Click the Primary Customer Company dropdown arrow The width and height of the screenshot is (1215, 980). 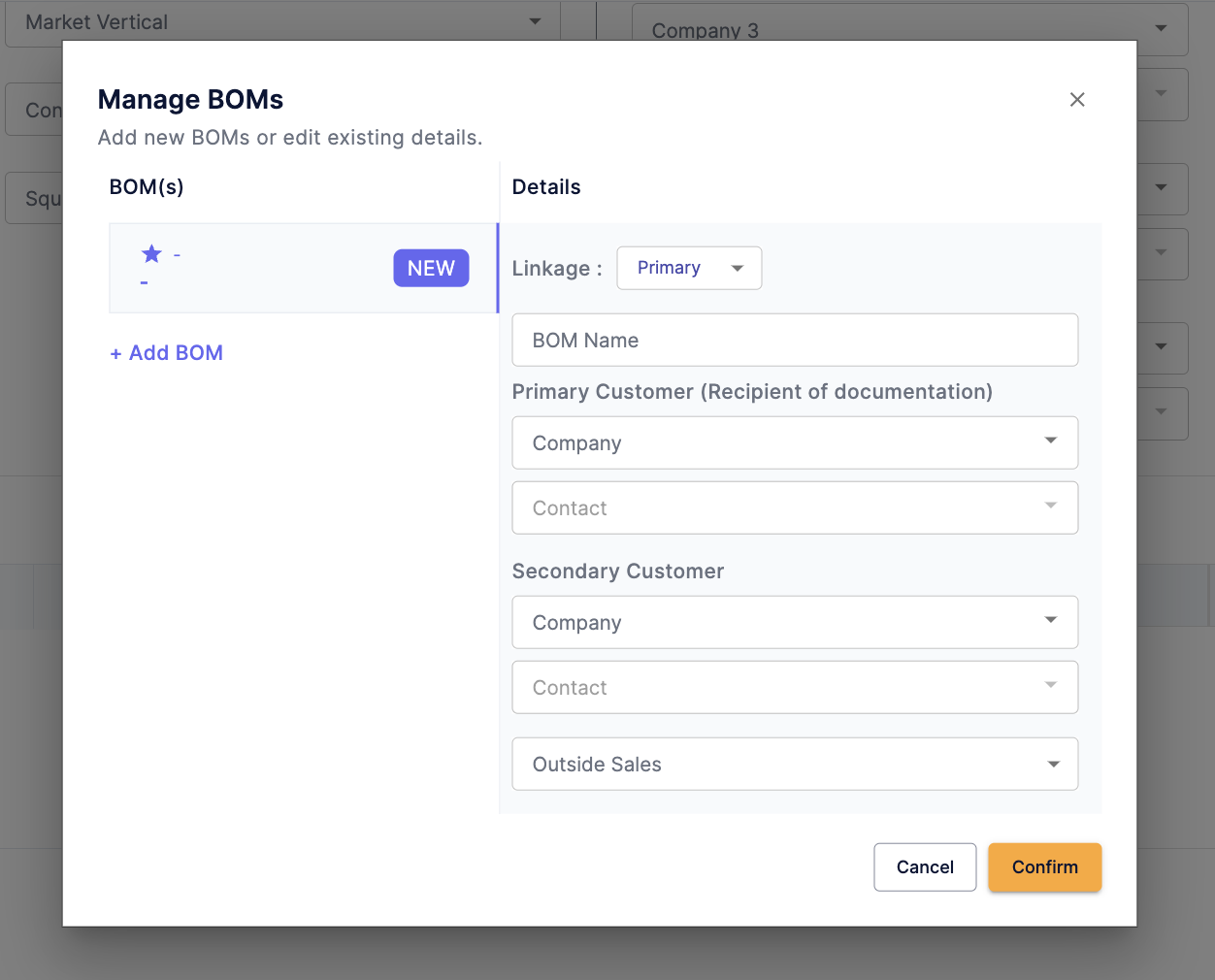pos(1050,441)
